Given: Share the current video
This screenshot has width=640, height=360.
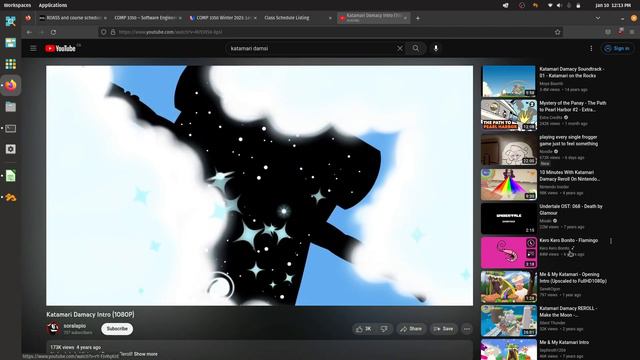Looking at the screenshot, I should pyautogui.click(x=411, y=329).
